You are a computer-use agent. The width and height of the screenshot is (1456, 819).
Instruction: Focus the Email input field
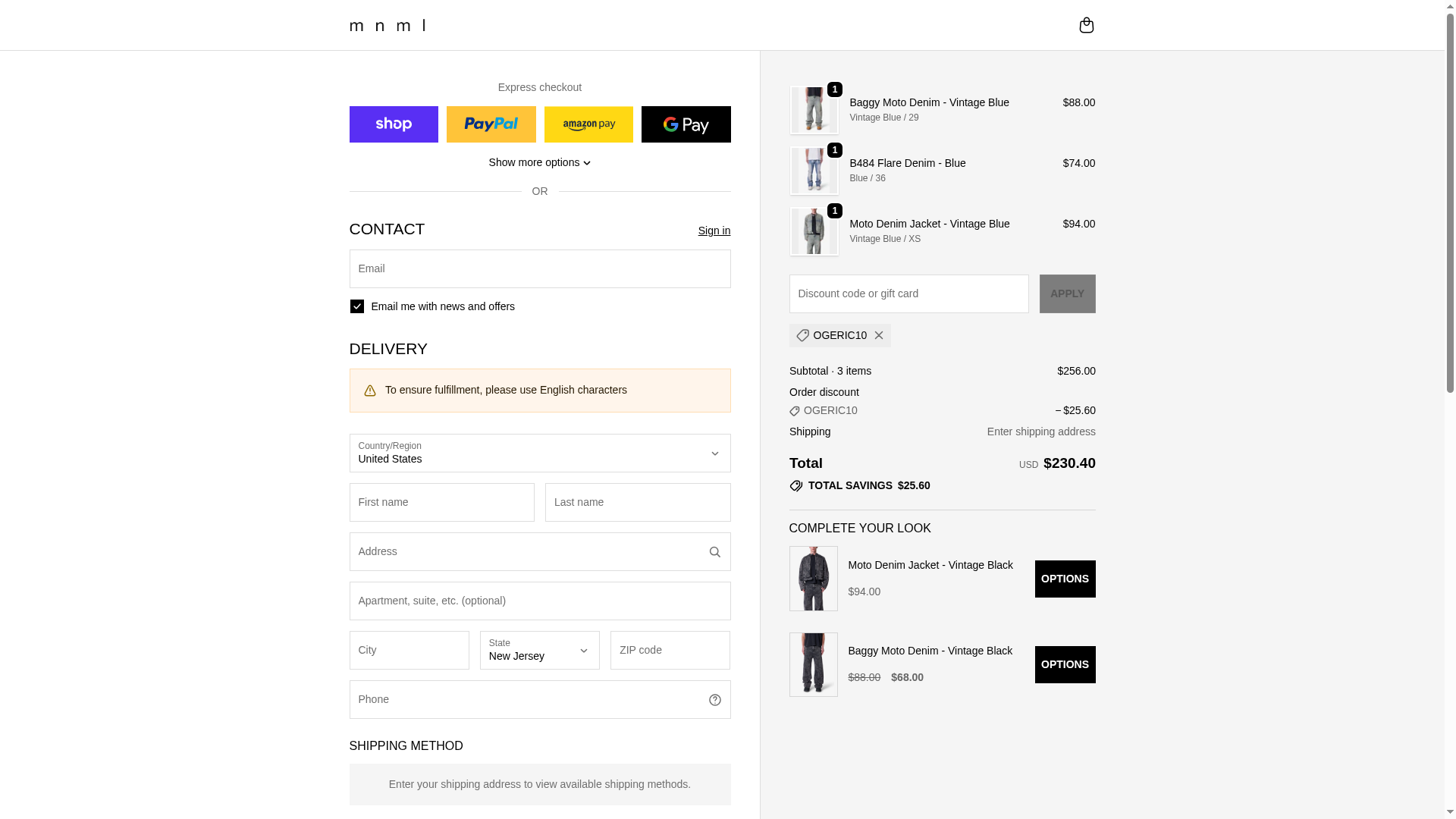[x=539, y=269]
